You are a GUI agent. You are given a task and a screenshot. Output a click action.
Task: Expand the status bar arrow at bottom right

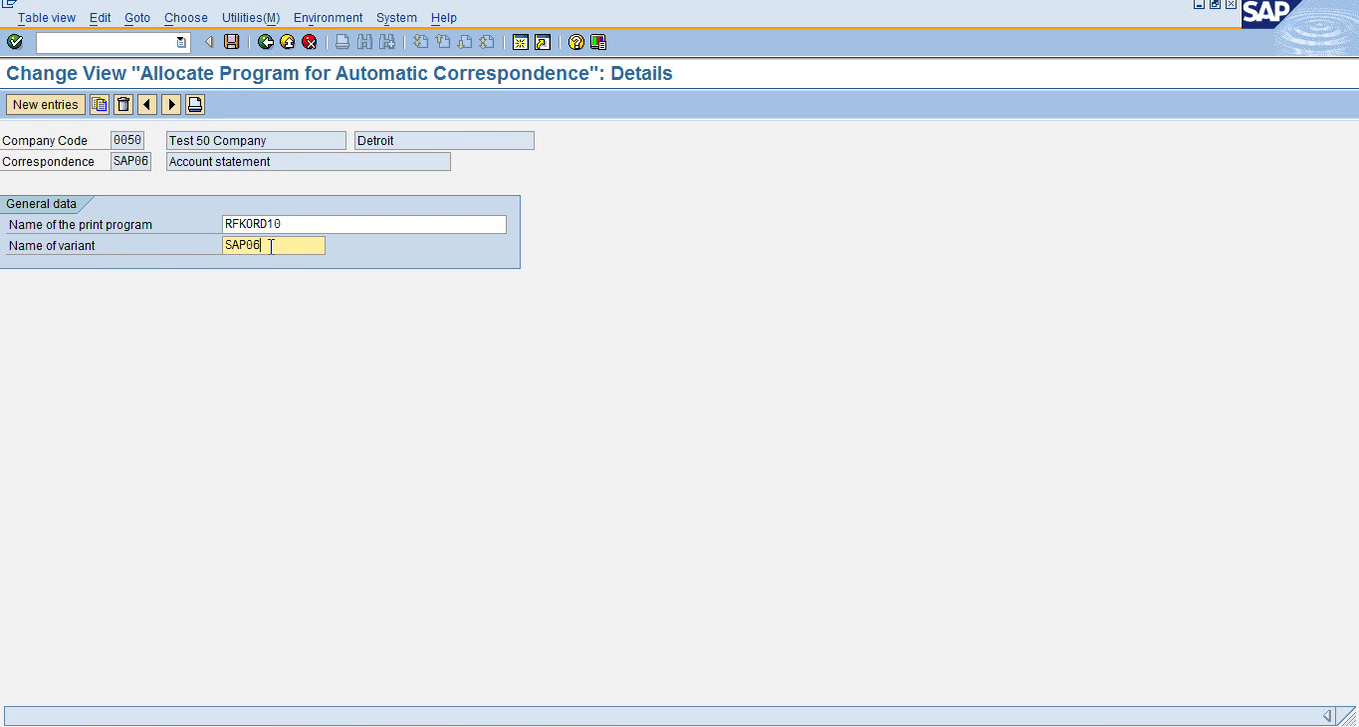pyautogui.click(x=1327, y=715)
